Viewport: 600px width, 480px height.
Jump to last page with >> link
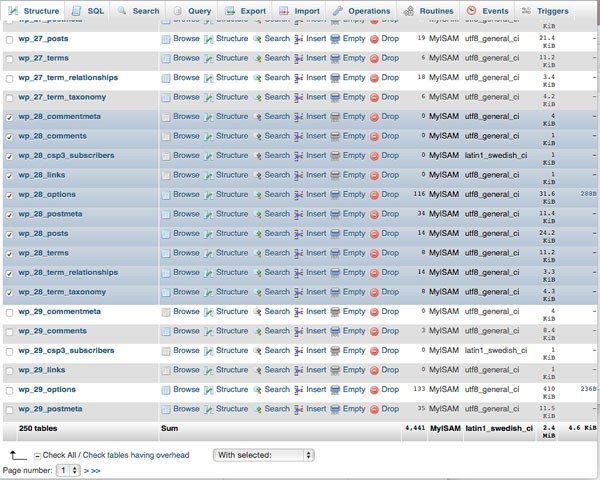(96, 471)
